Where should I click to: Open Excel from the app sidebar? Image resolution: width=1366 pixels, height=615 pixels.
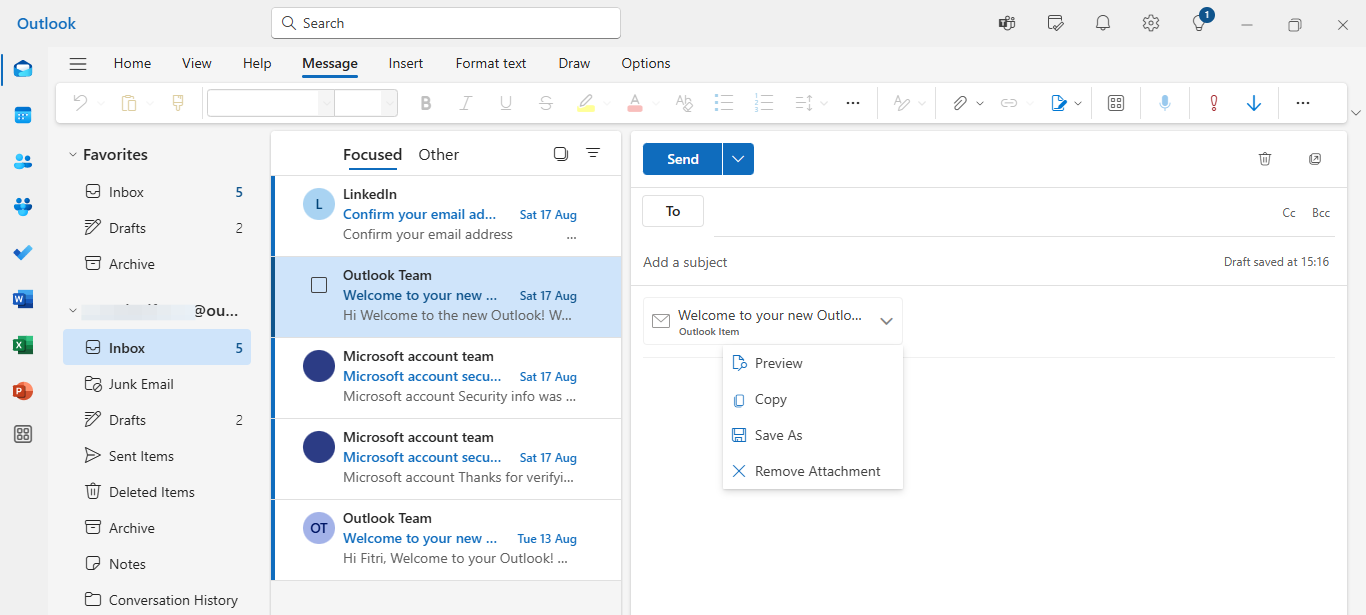(22, 345)
